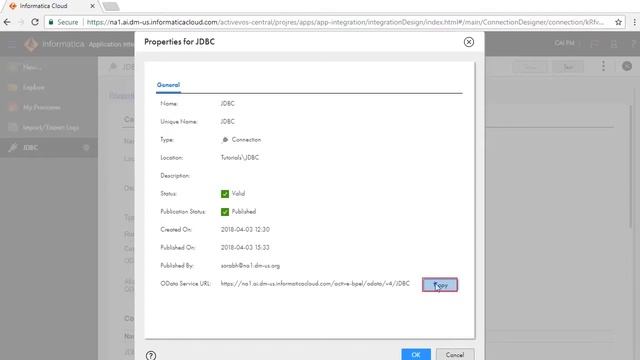
Task: Bookmark this page with star icon
Action: click(618, 22)
